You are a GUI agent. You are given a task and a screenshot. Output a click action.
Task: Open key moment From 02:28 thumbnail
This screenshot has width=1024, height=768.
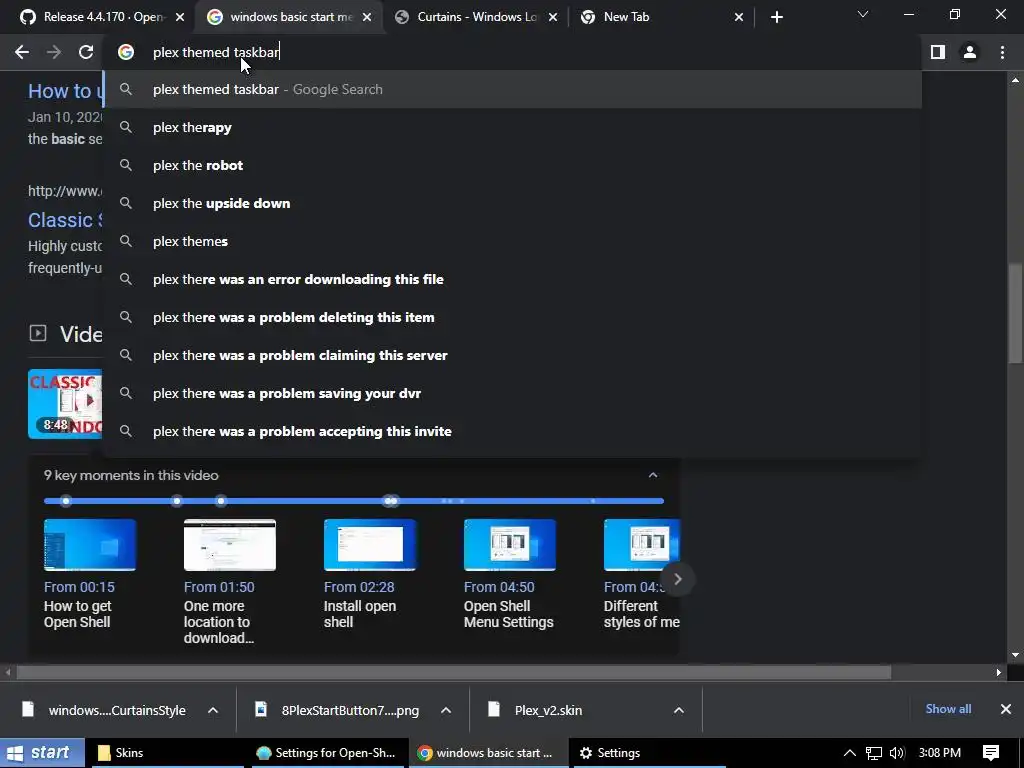pos(370,545)
